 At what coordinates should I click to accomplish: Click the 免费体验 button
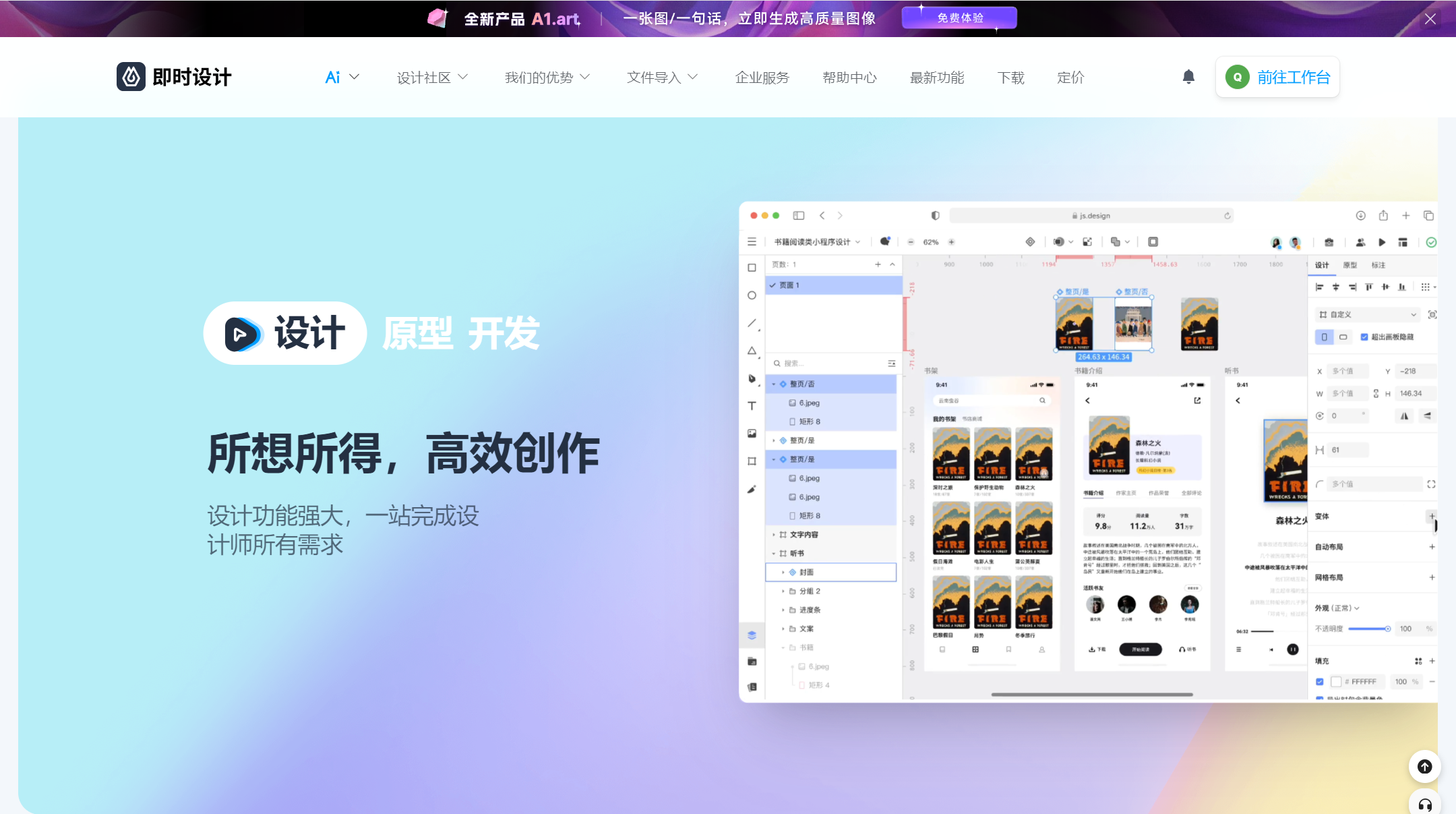(960, 18)
